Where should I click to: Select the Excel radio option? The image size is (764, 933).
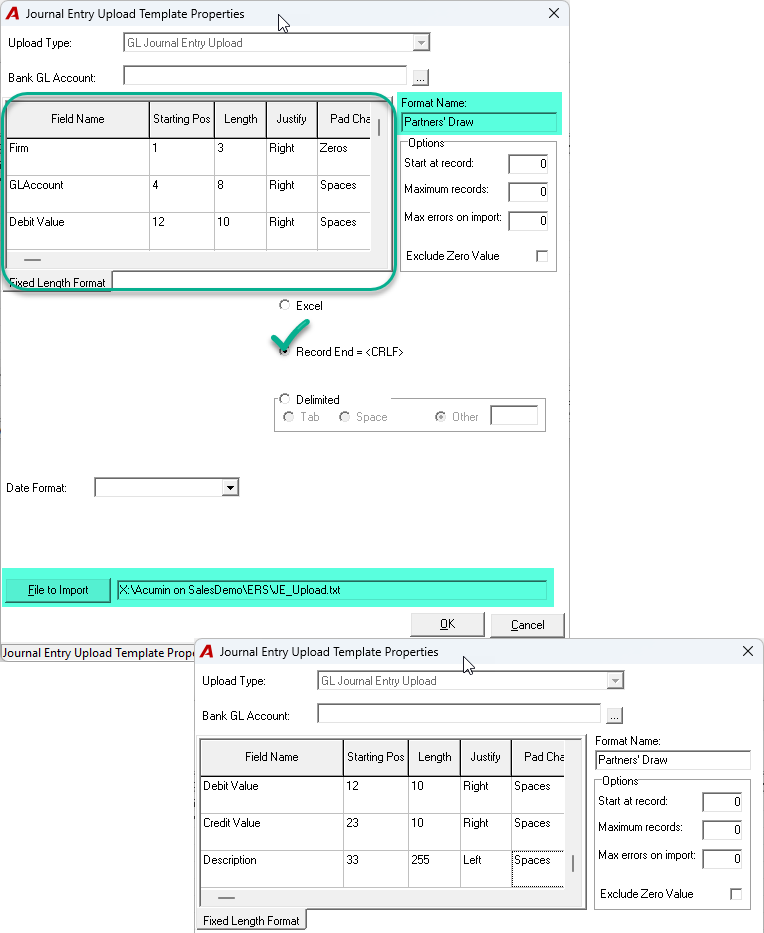pyautogui.click(x=284, y=305)
